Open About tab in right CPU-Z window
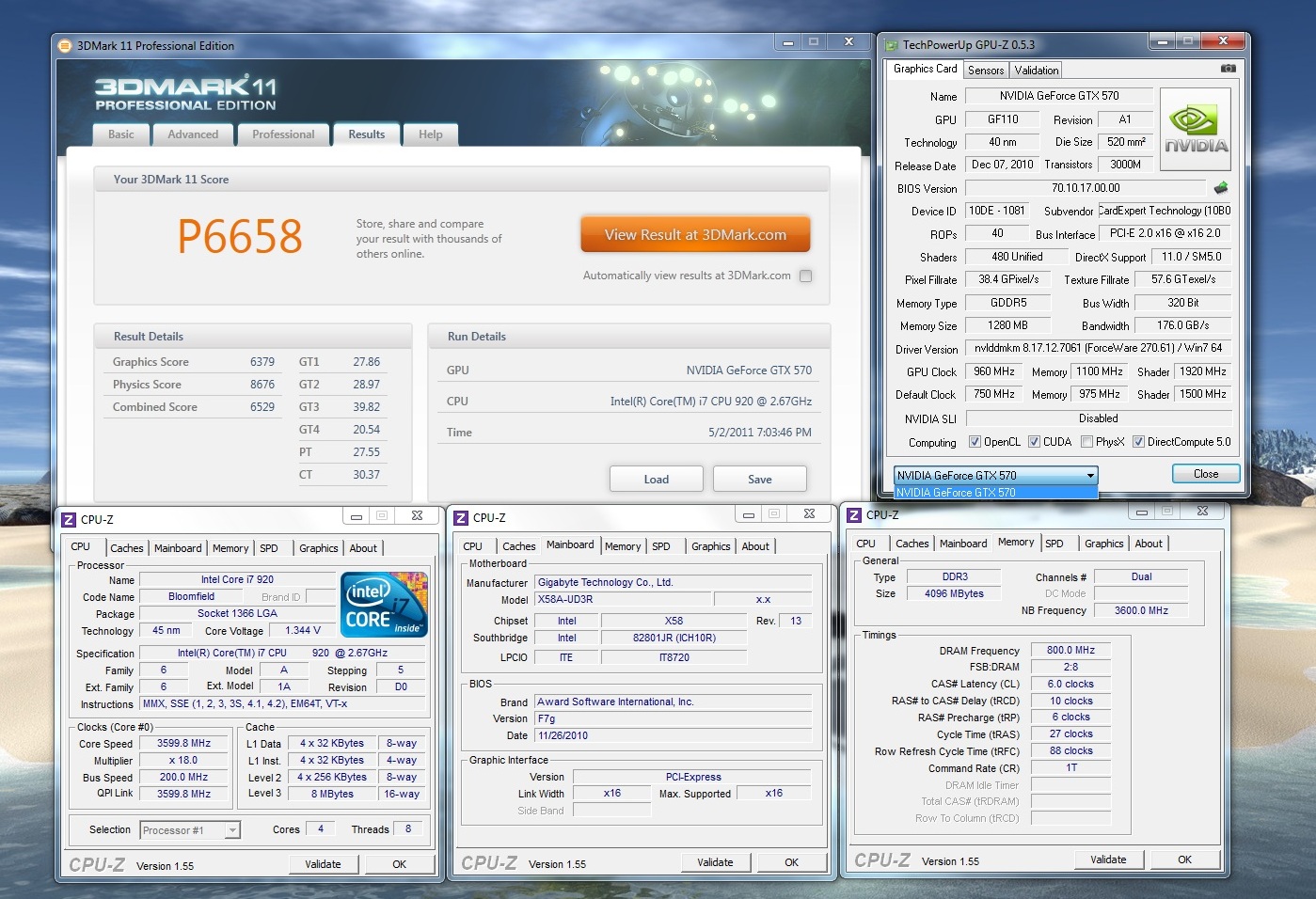 point(1149,544)
